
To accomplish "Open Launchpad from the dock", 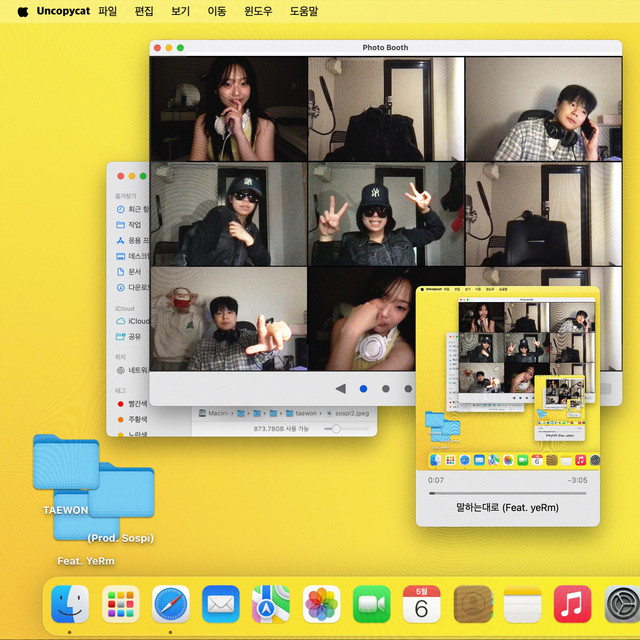I will (121, 604).
